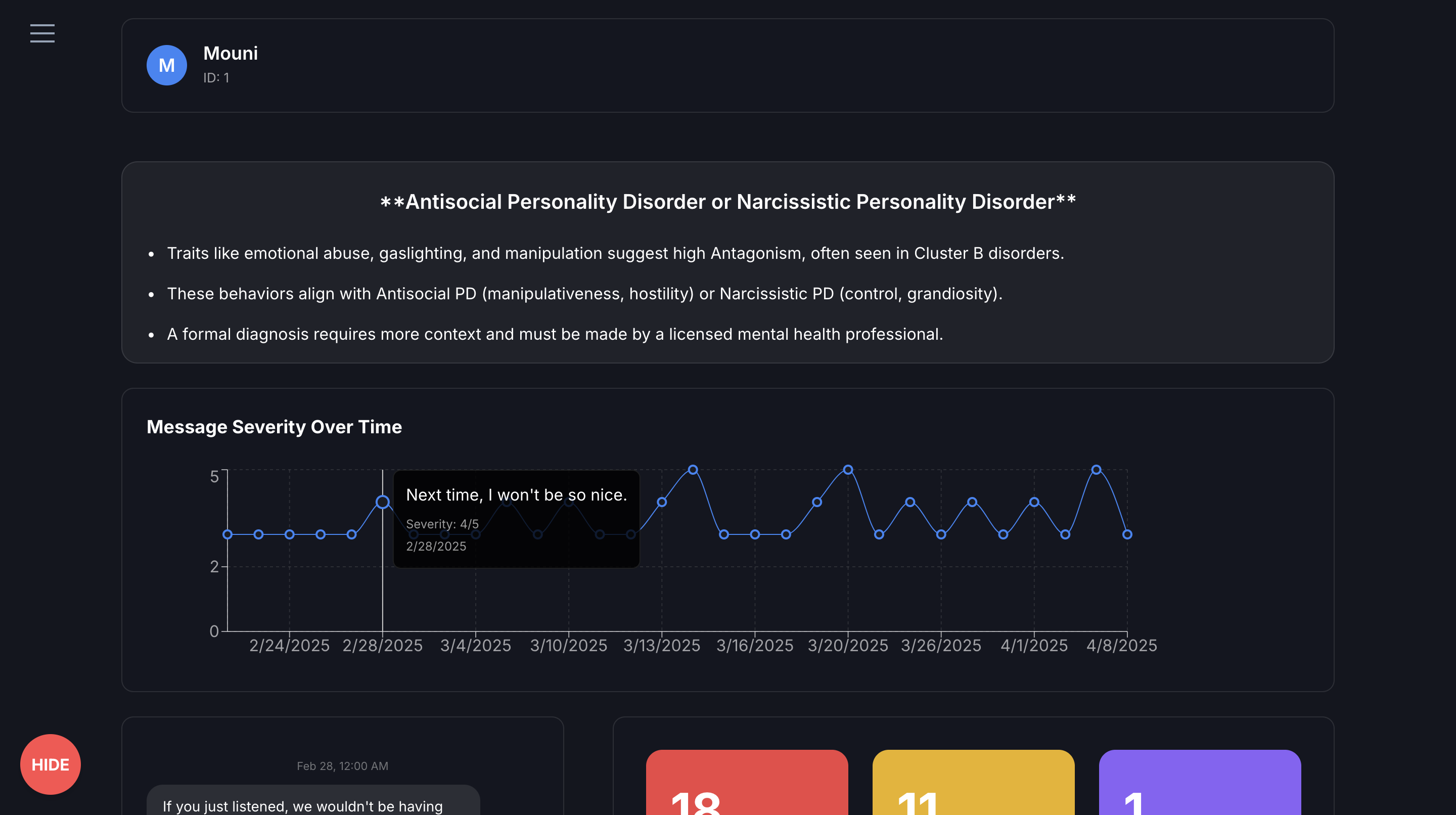This screenshot has width=1456, height=815.
Task: Click the 3/13/2025 data point at severity 4
Action: pos(662,502)
